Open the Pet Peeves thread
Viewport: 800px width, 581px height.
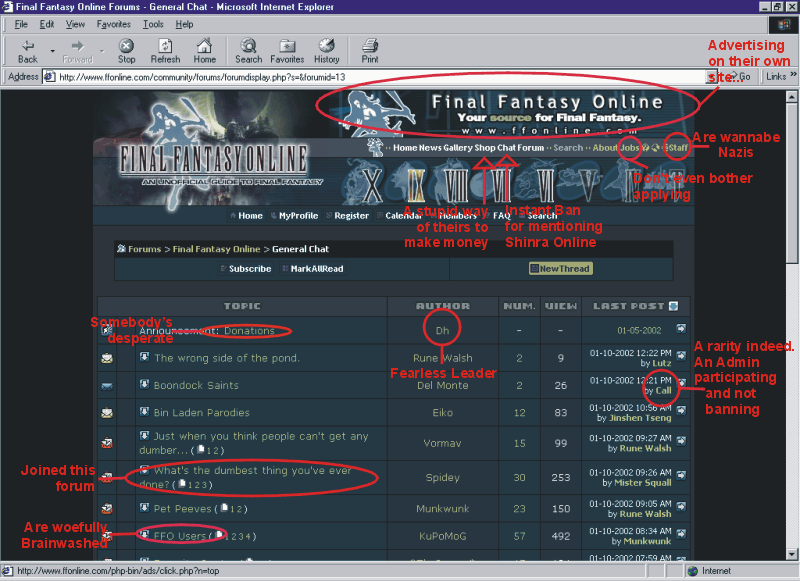(x=183, y=509)
